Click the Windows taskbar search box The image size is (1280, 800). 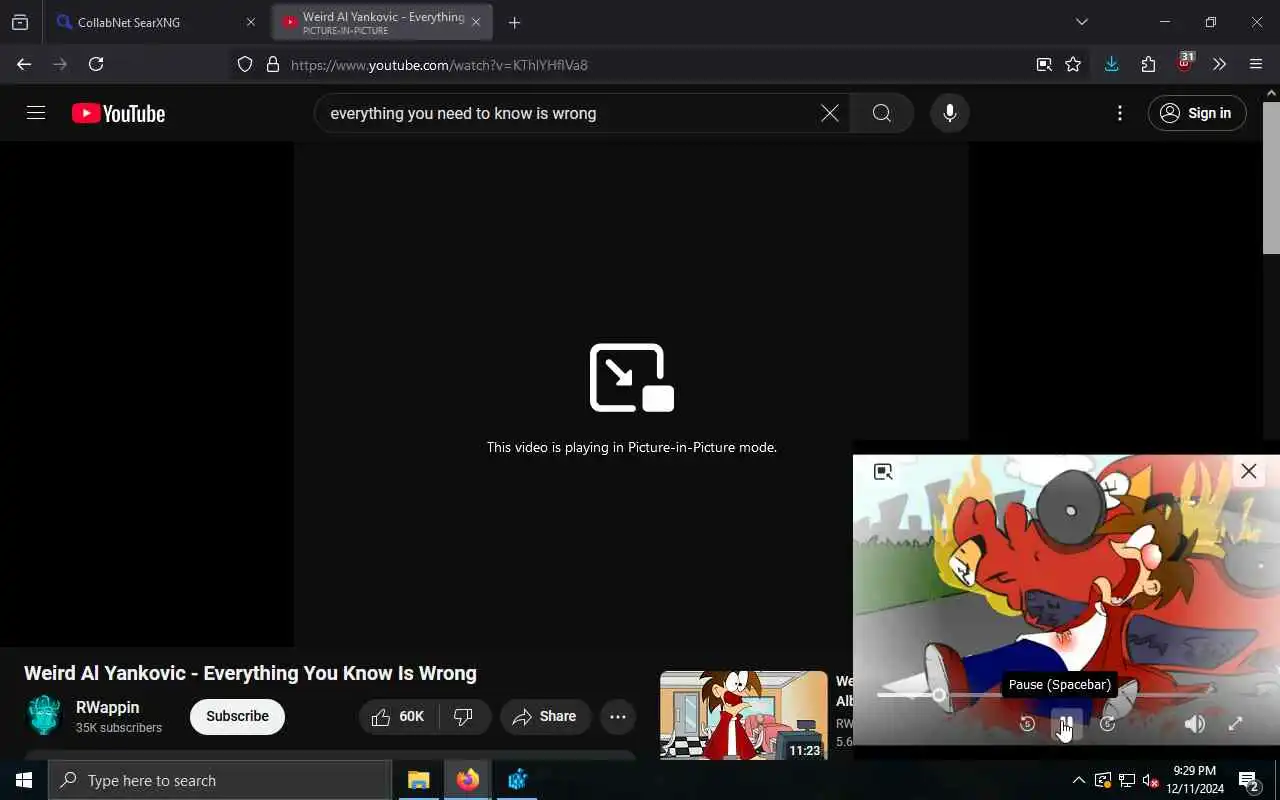[220, 780]
